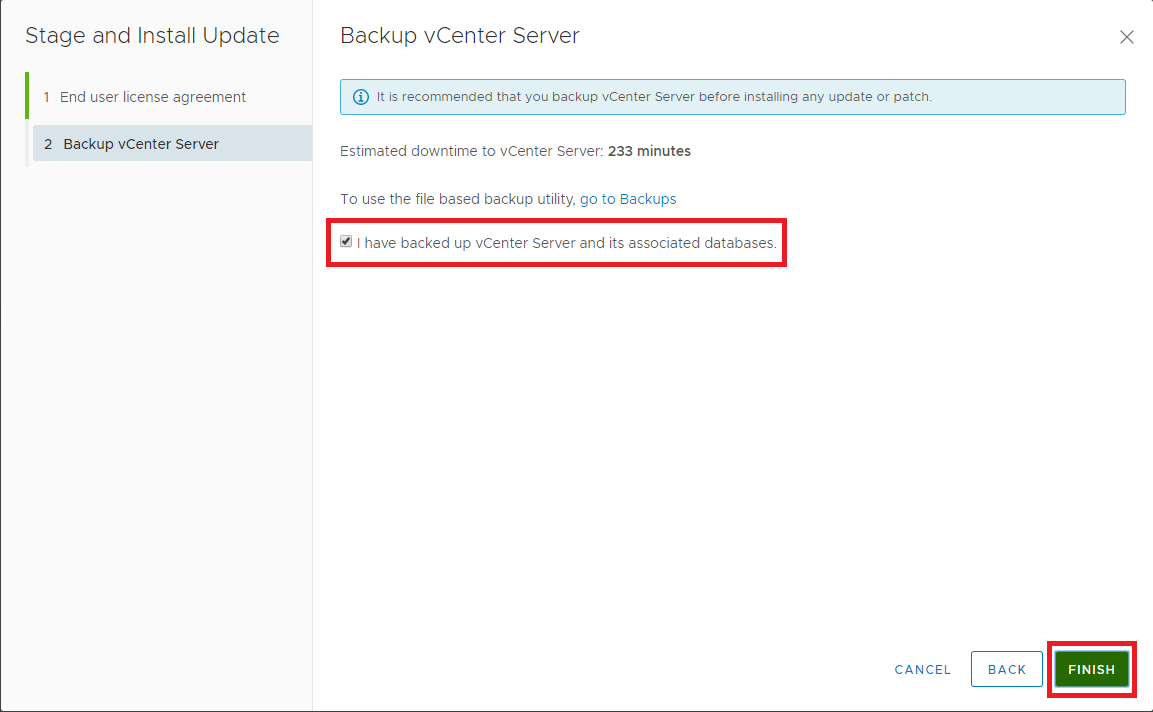Click the green progress bar beside step 1

(27, 96)
